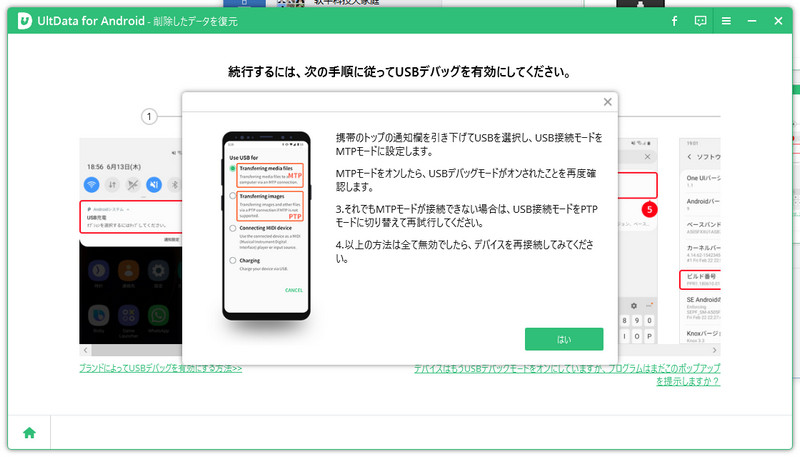
Task: Minimize the UltData window
Action: click(x=752, y=21)
